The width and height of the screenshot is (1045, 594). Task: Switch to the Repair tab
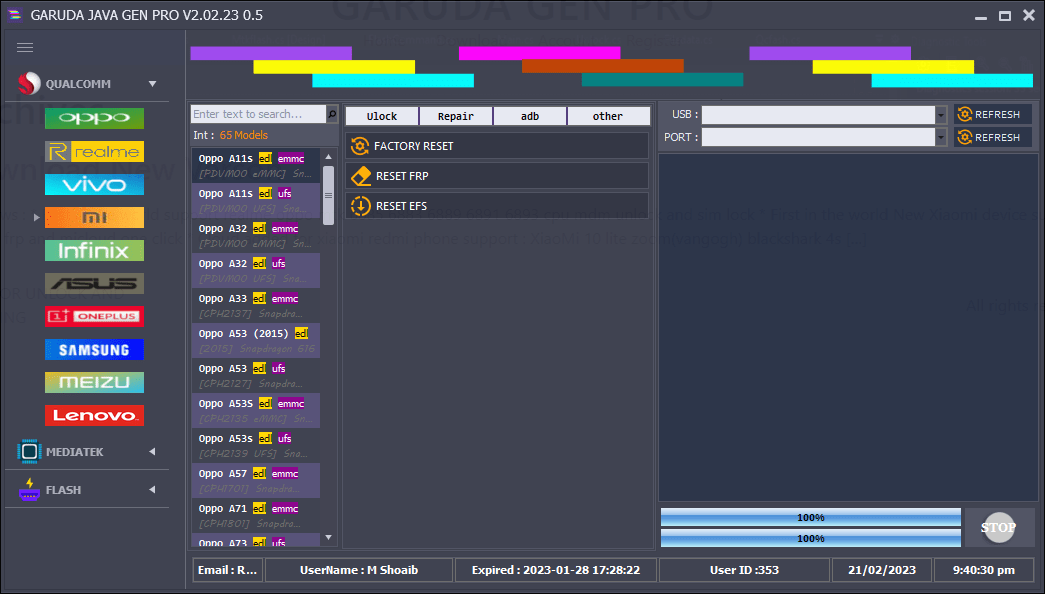pyautogui.click(x=456, y=115)
